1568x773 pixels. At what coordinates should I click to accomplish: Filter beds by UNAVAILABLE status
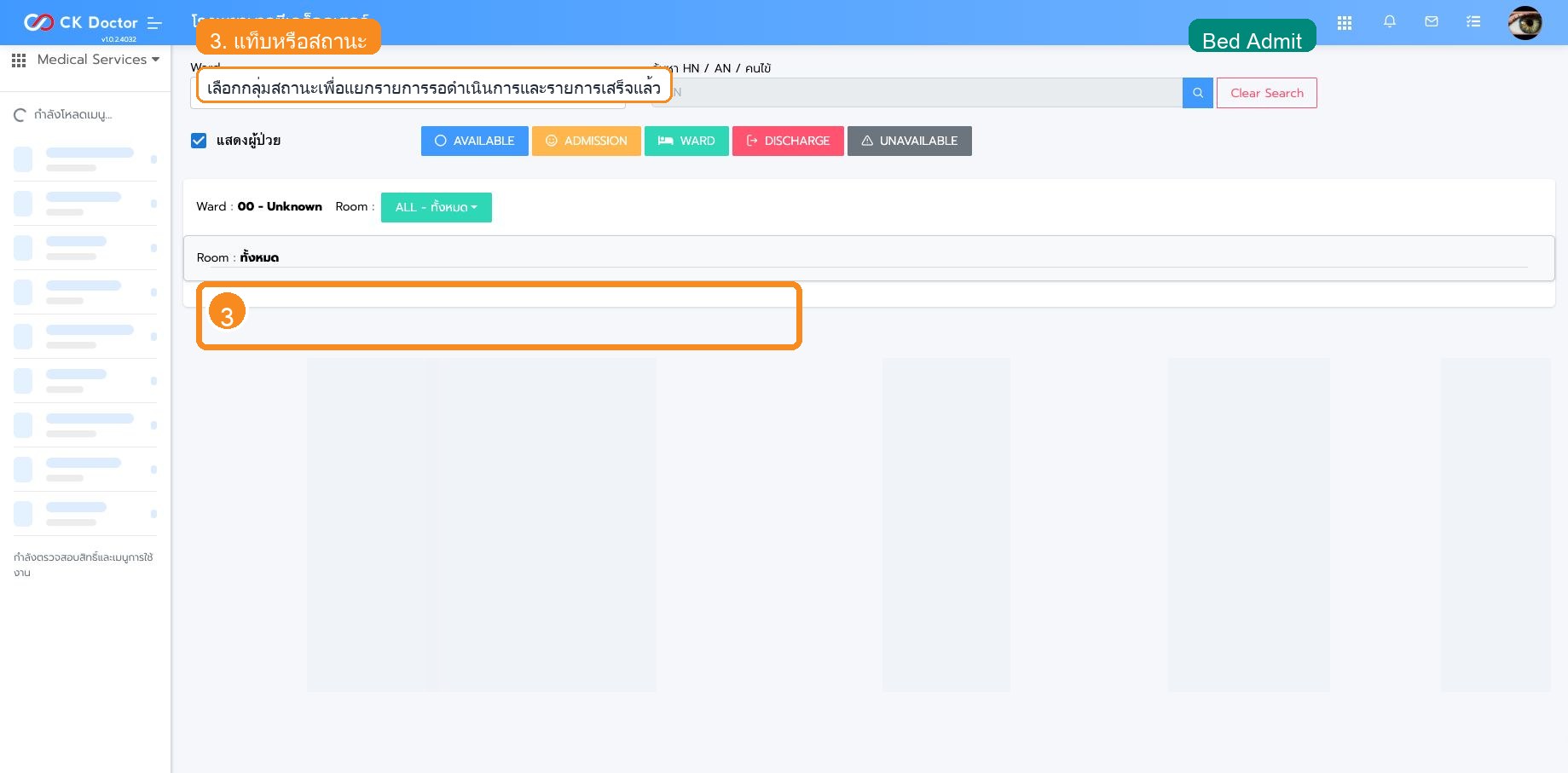coord(910,141)
